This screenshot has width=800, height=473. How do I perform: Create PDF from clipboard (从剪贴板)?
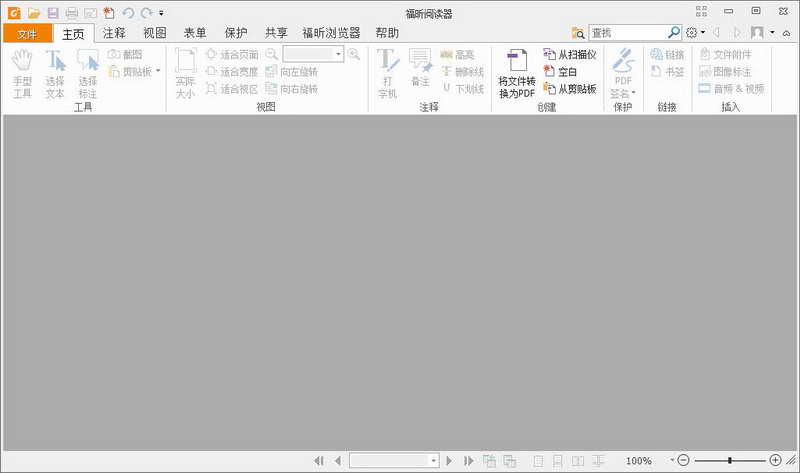point(570,88)
